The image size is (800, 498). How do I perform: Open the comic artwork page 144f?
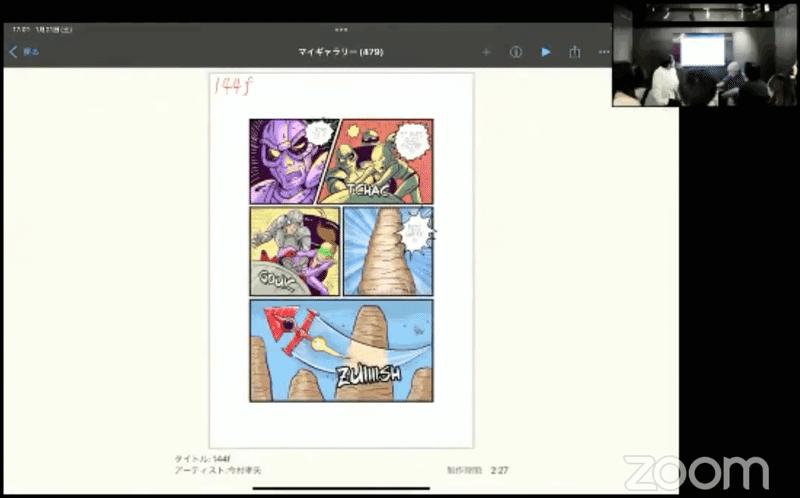(x=341, y=260)
